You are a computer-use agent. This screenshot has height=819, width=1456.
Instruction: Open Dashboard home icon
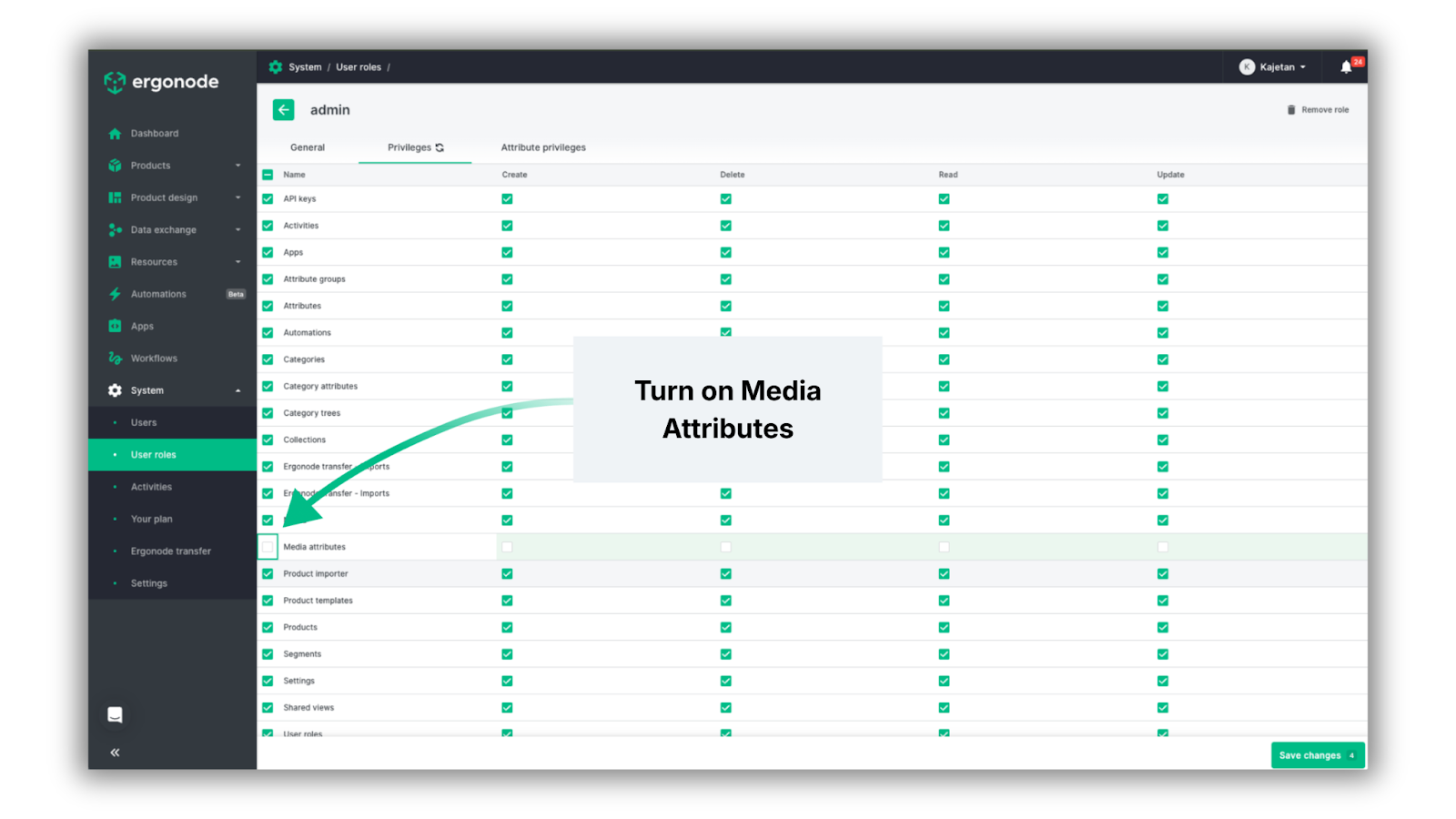(115, 134)
